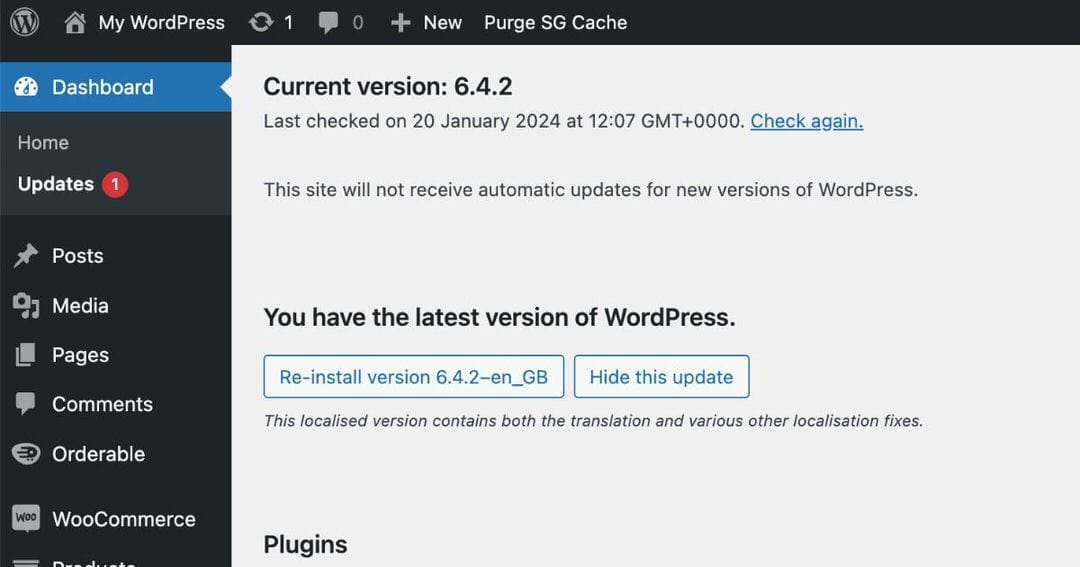Open the Pages menu
This screenshot has width=1080, height=567.
(81, 355)
